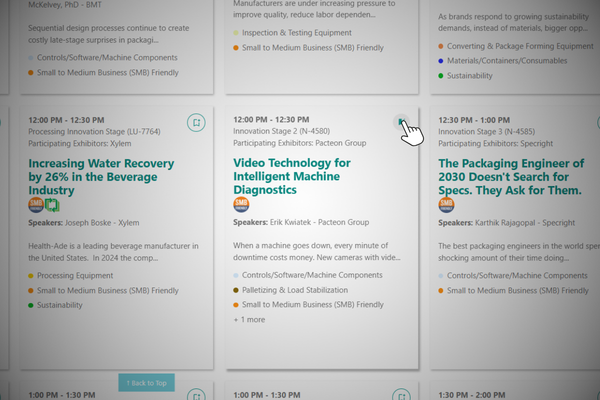Select Controls/Software/Machine Components tag on Packaging Engineer card

pyautogui.click(x=513, y=276)
